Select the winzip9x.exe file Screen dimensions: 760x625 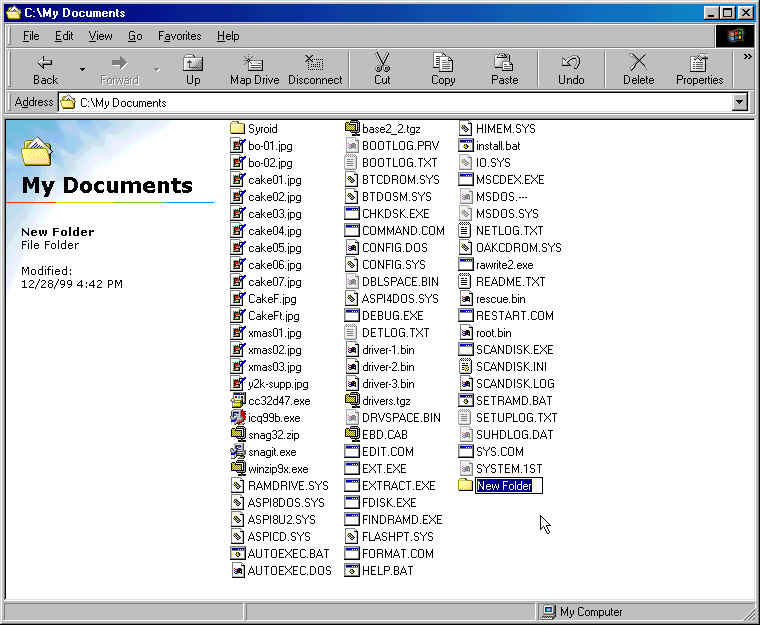277,468
